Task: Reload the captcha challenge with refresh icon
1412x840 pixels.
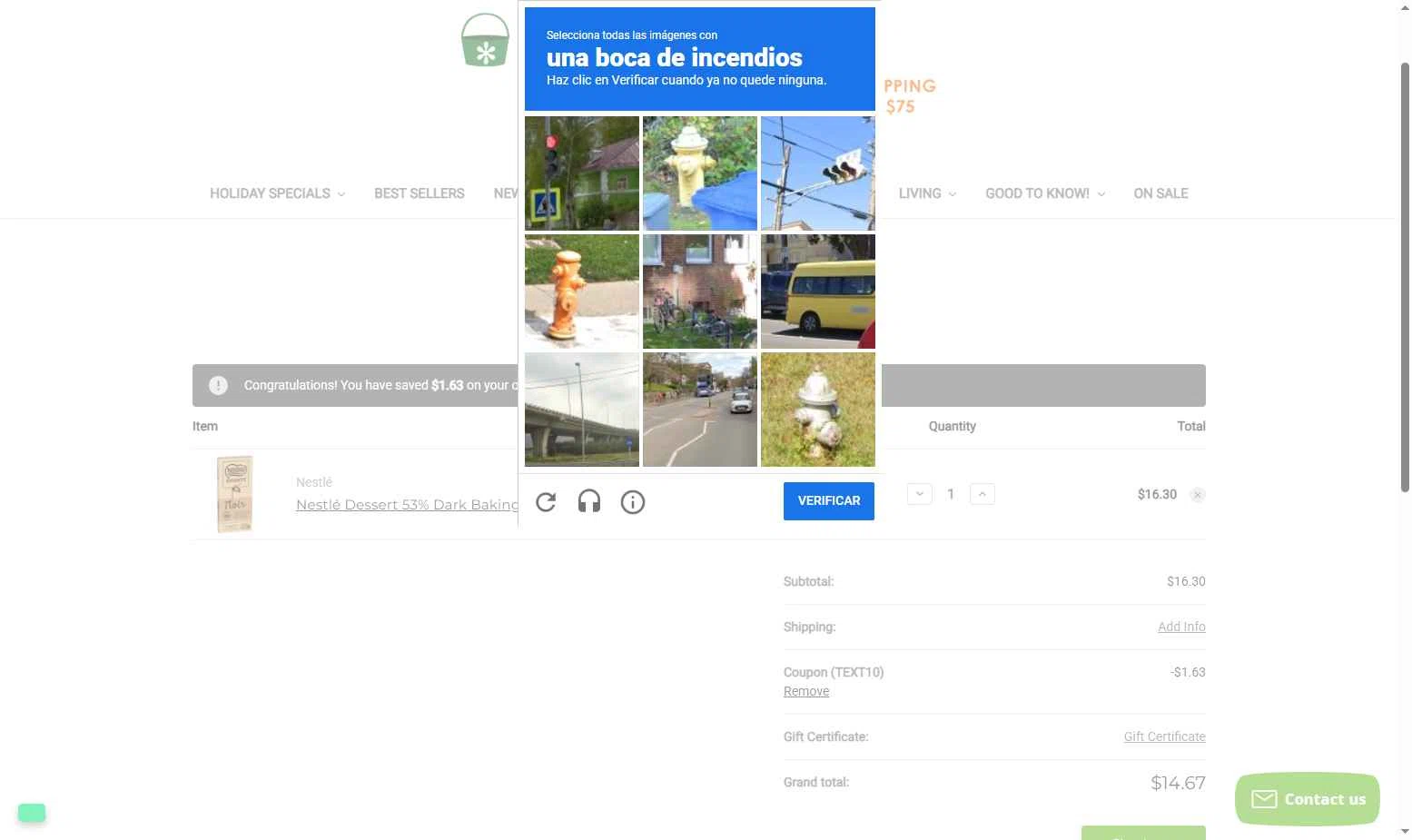Action: tap(546, 501)
